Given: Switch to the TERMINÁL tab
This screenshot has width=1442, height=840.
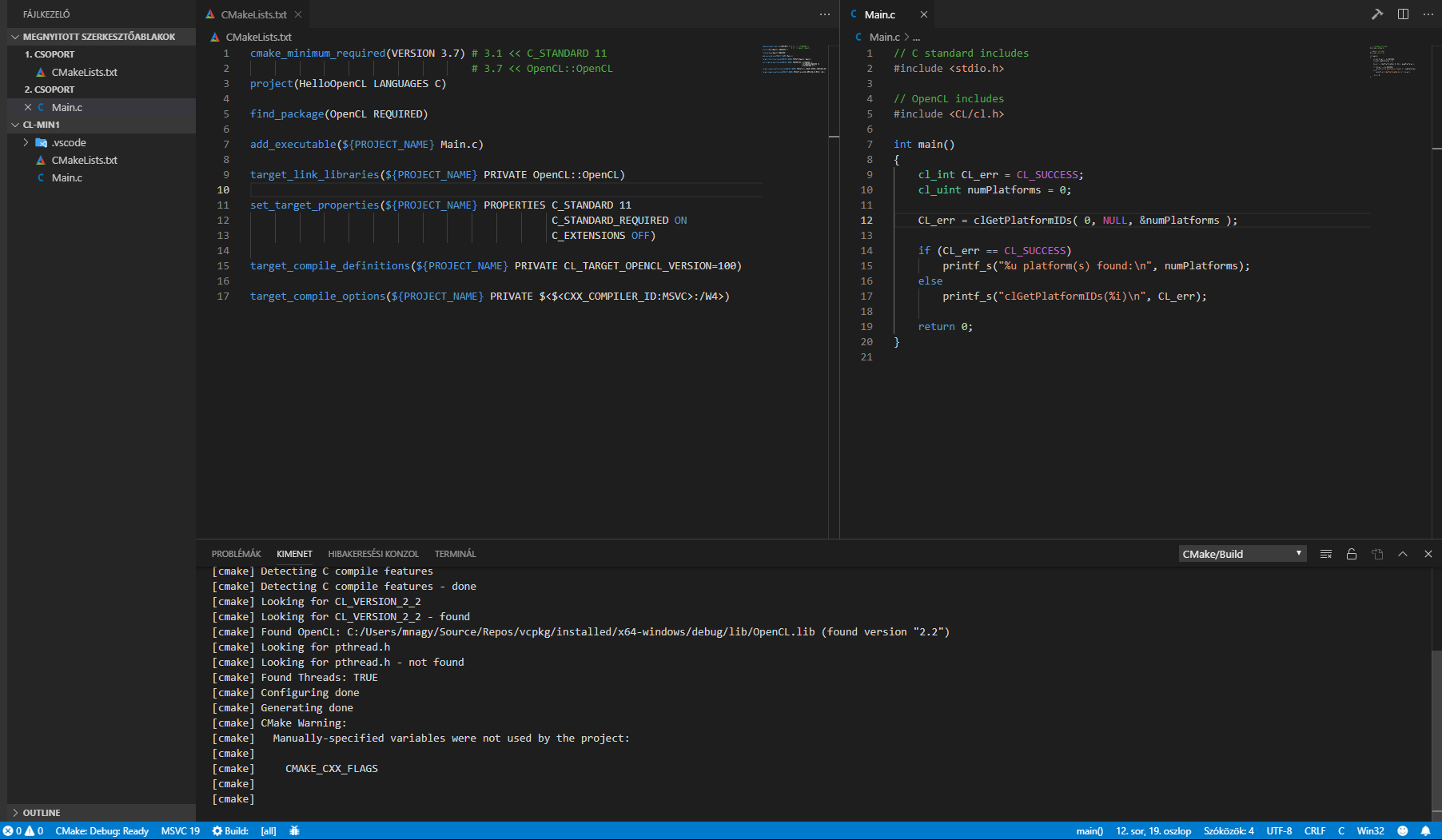Looking at the screenshot, I should tap(455, 554).
